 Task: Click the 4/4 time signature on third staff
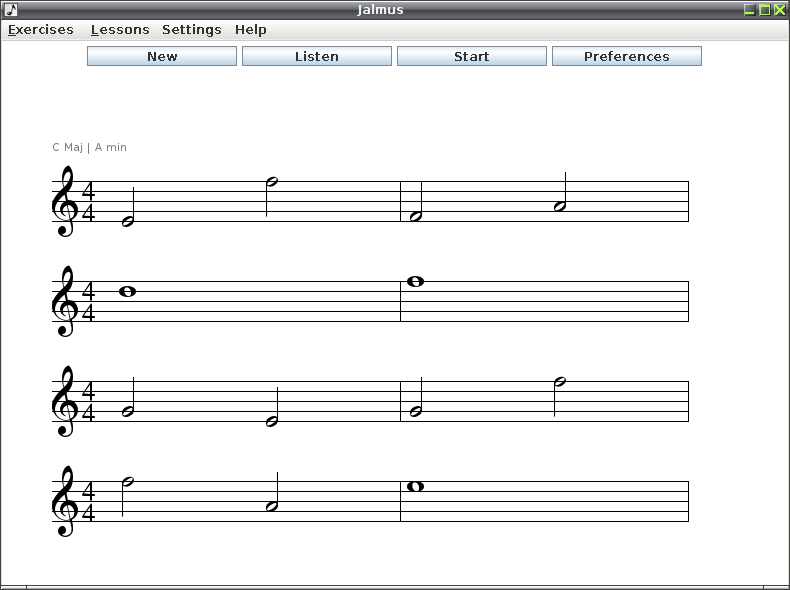89,402
